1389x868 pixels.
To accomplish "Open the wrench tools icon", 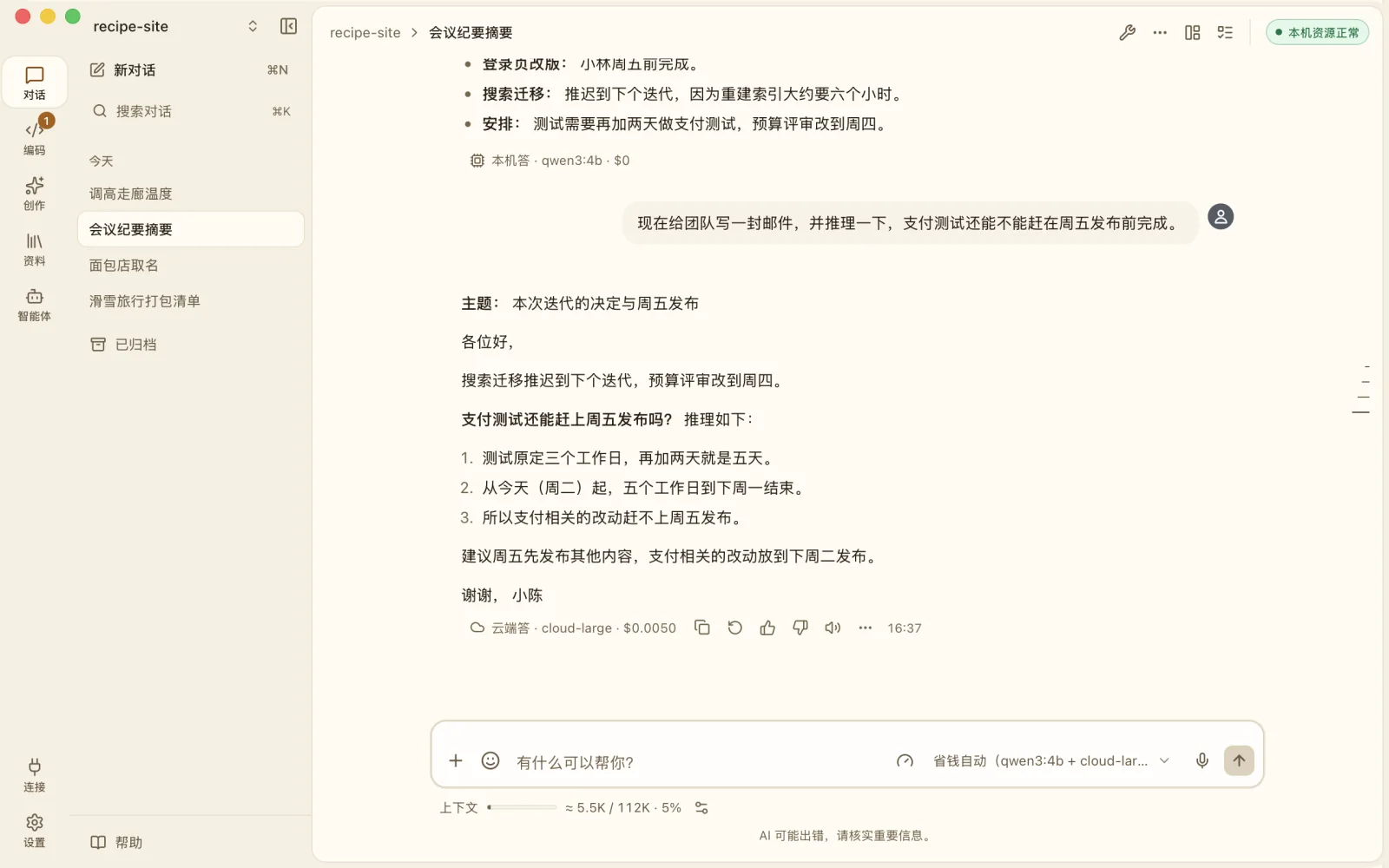I will pyautogui.click(x=1127, y=33).
